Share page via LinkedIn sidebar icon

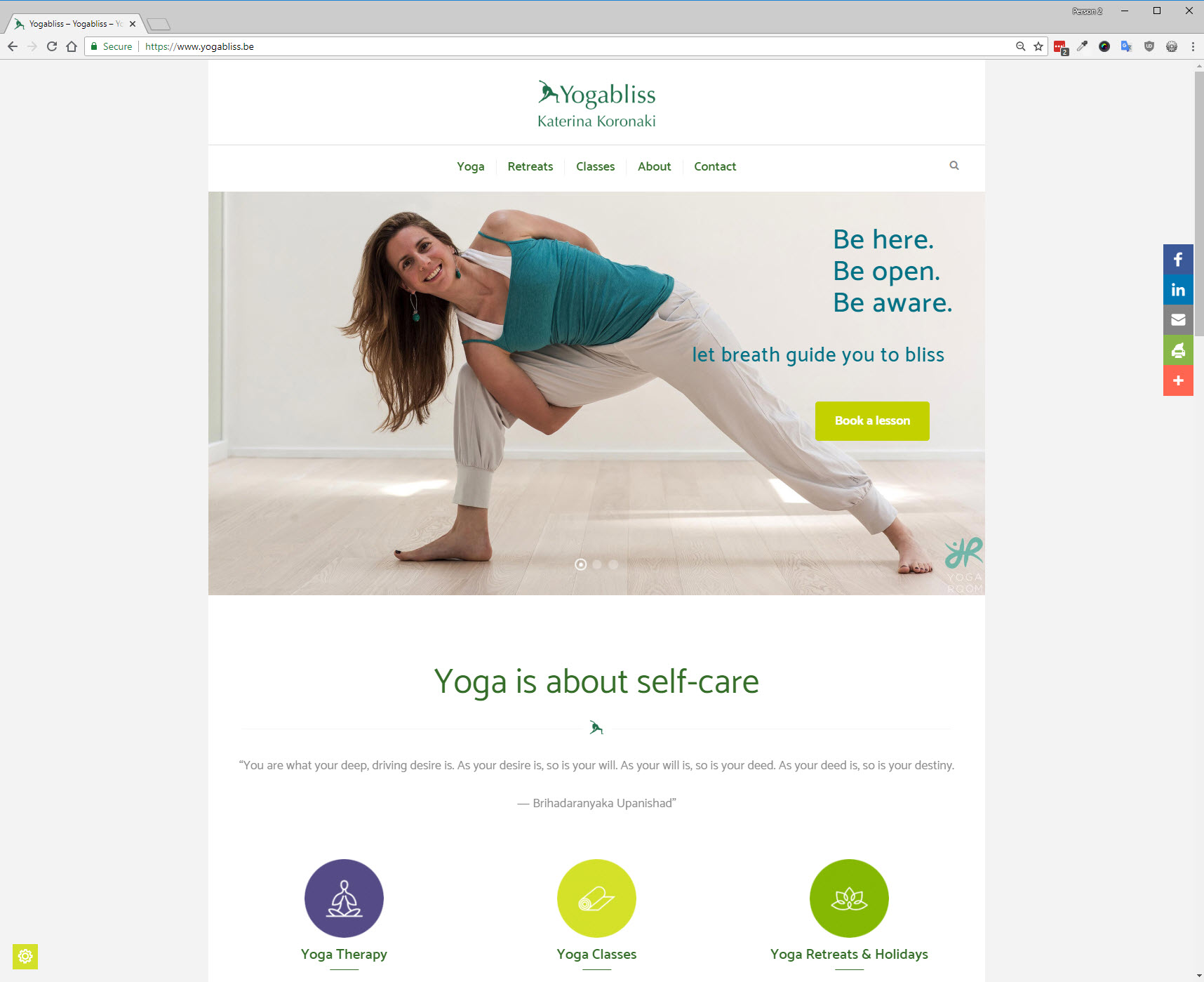[x=1178, y=290]
